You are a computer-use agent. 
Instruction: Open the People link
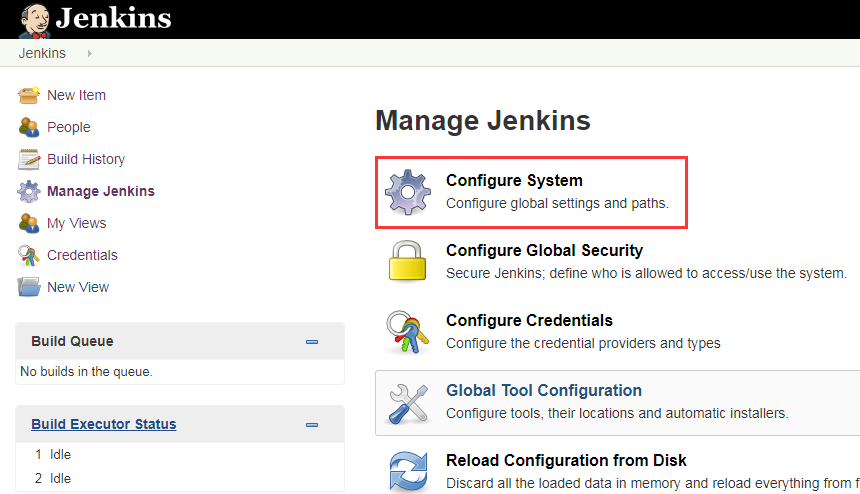point(69,127)
